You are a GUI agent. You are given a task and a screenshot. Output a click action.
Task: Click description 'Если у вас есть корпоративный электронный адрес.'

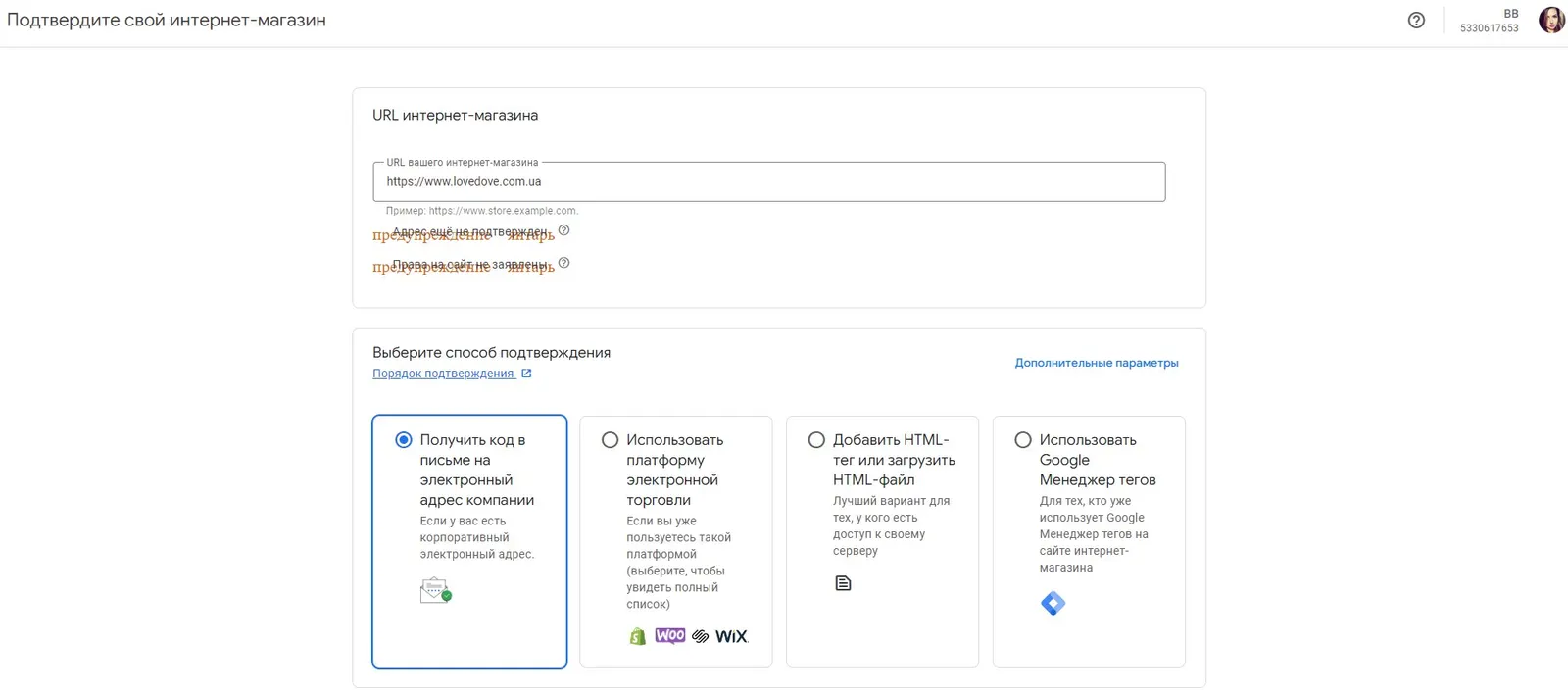(477, 537)
